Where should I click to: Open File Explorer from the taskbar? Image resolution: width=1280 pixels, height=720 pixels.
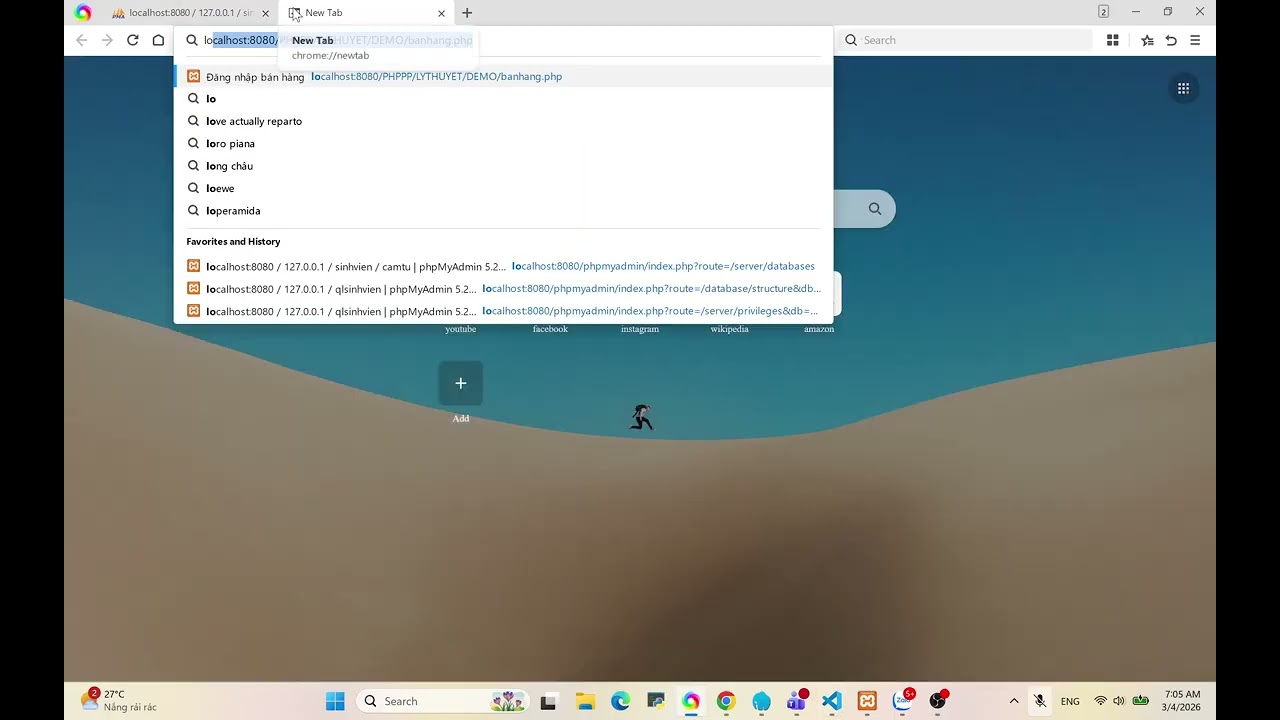pos(585,701)
